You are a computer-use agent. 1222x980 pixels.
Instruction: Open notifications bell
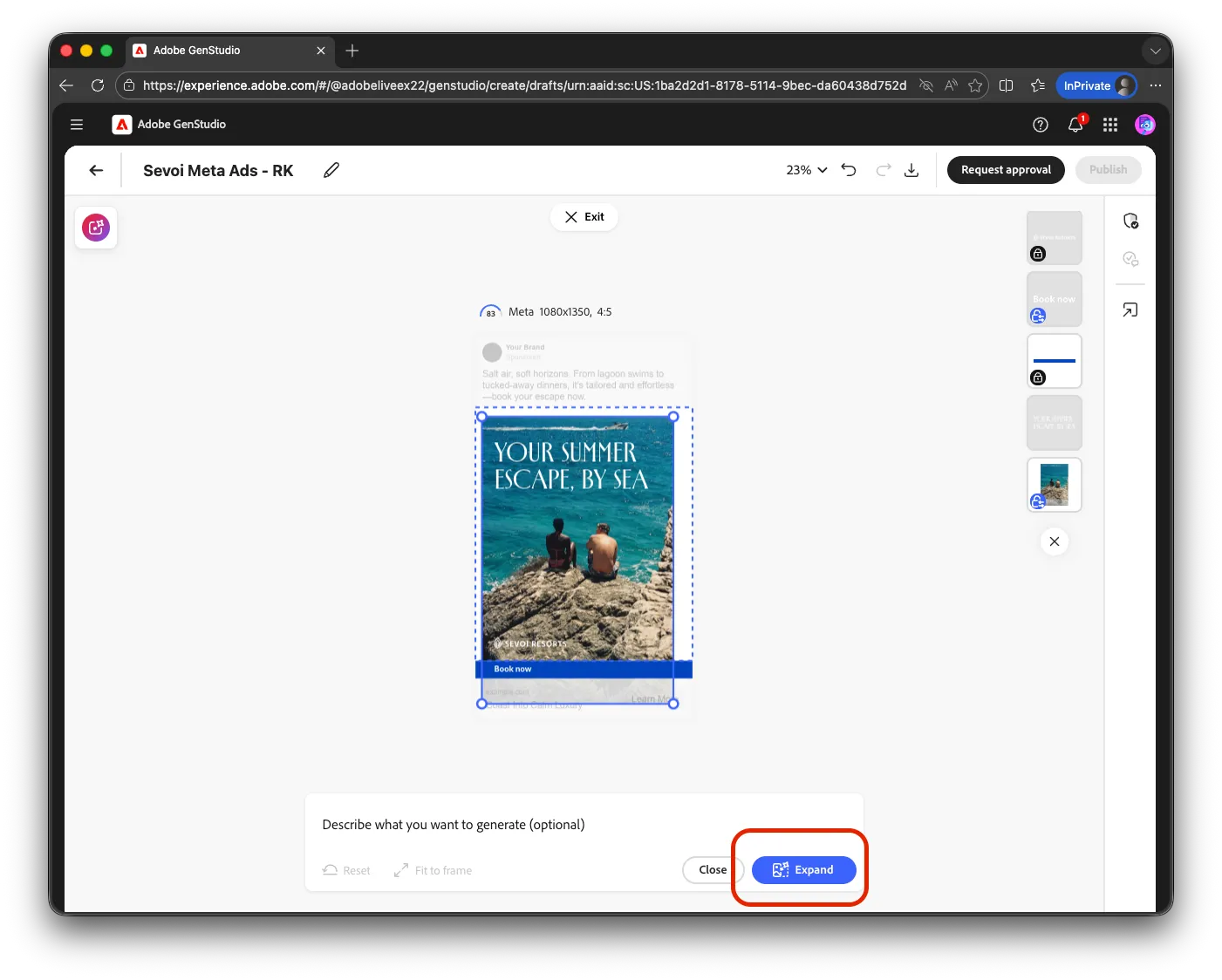pos(1075,125)
